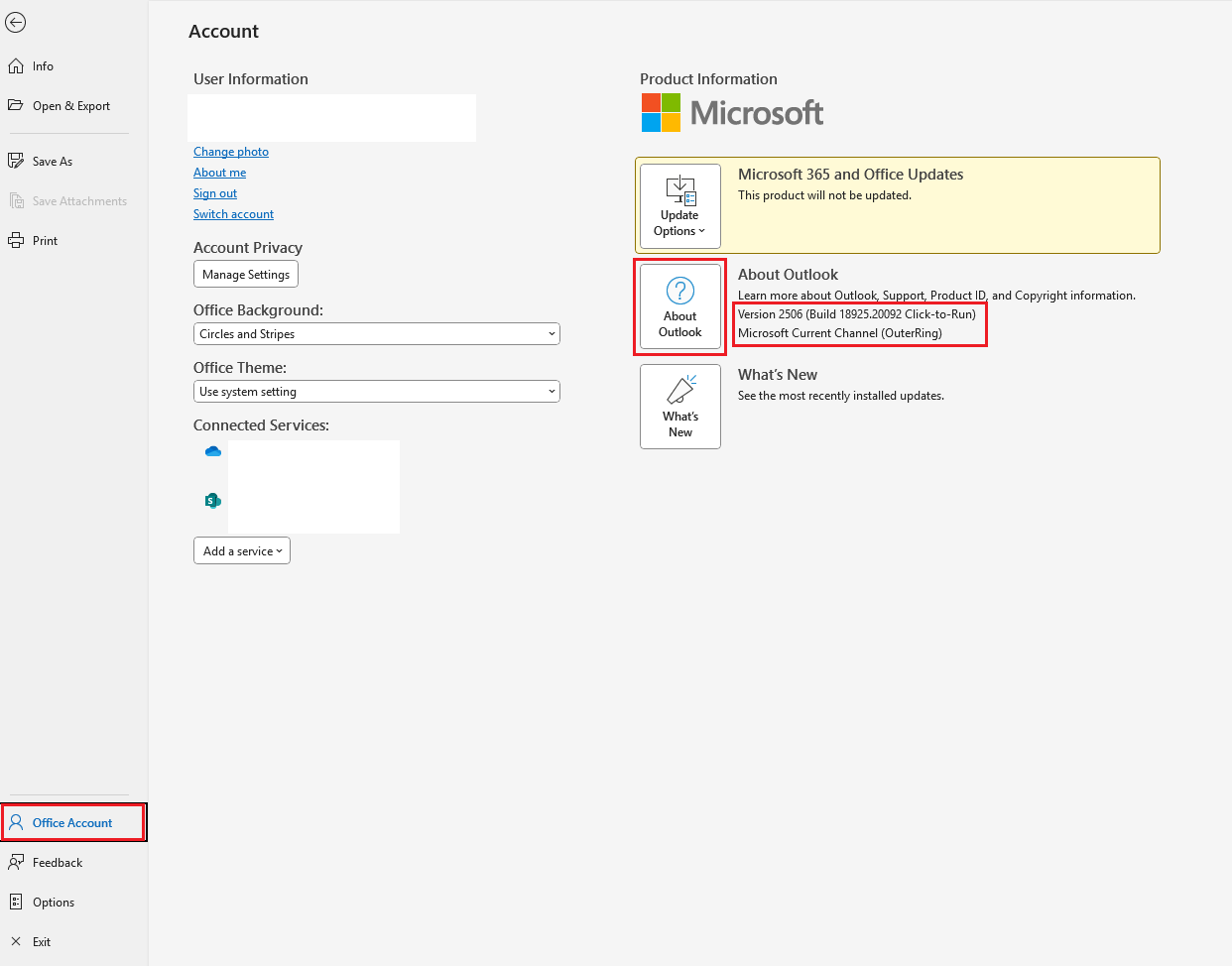Screen dimensions: 1232x966
Task: Click the back arrow icon
Action: (16, 23)
